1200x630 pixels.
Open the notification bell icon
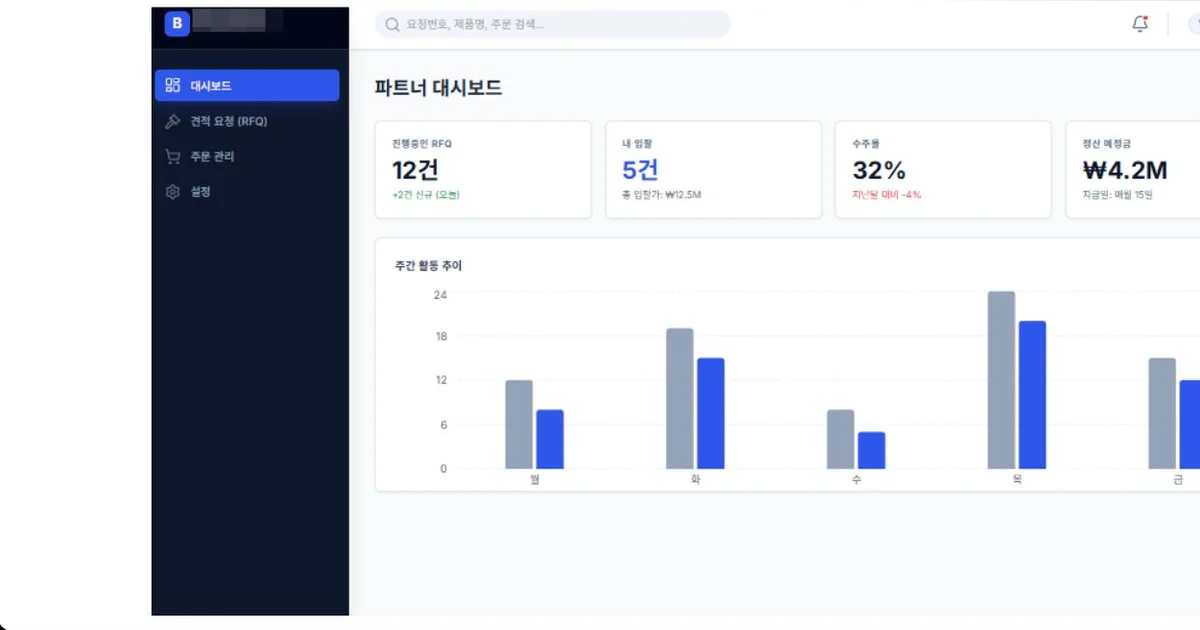[1140, 24]
